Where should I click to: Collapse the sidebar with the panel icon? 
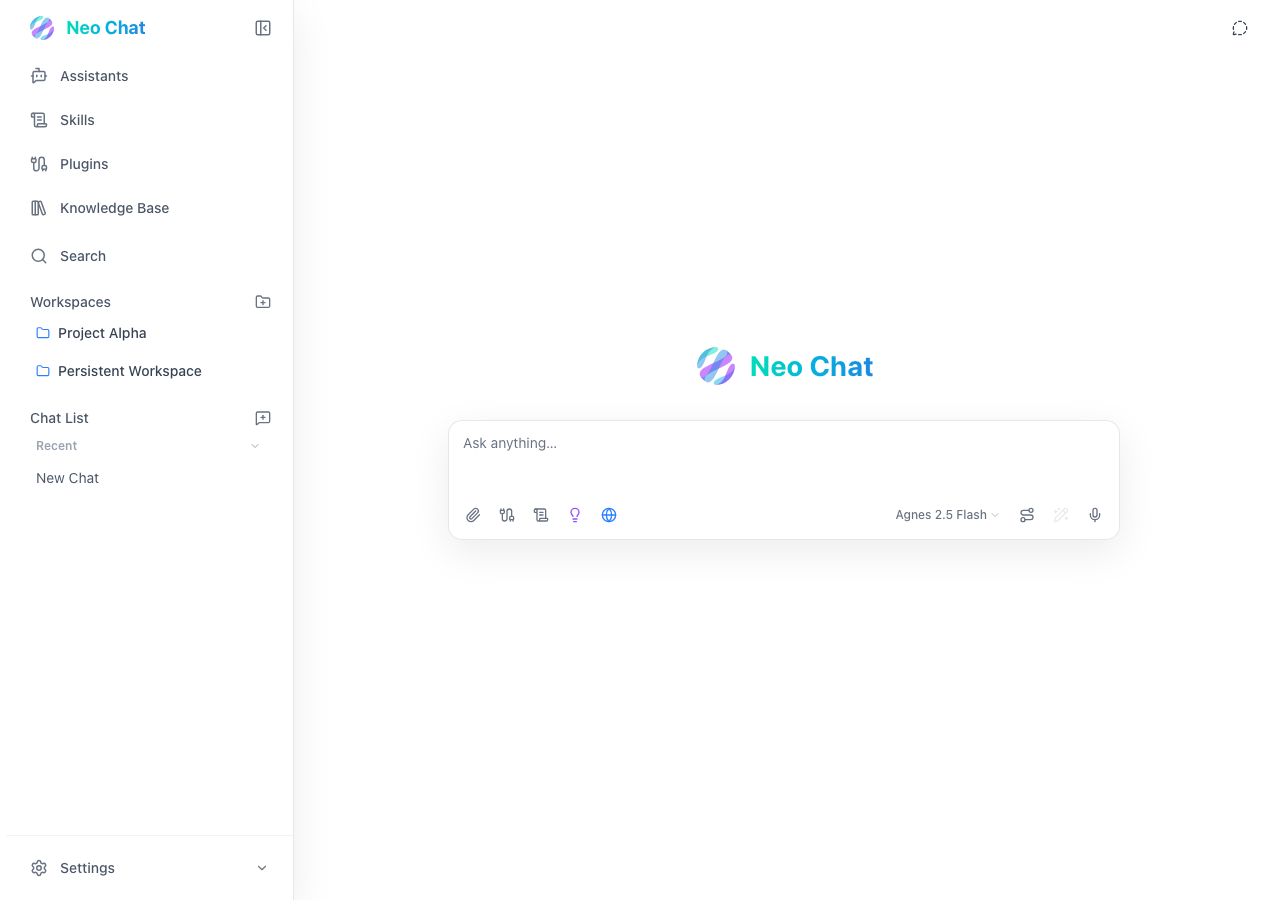(263, 28)
